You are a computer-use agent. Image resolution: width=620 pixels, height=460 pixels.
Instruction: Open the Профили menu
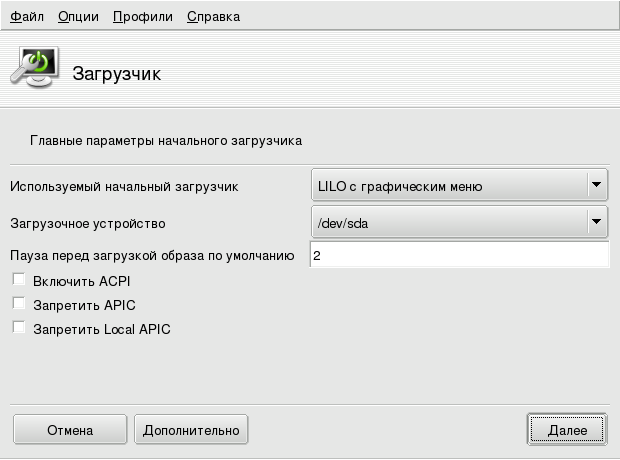pos(142,17)
